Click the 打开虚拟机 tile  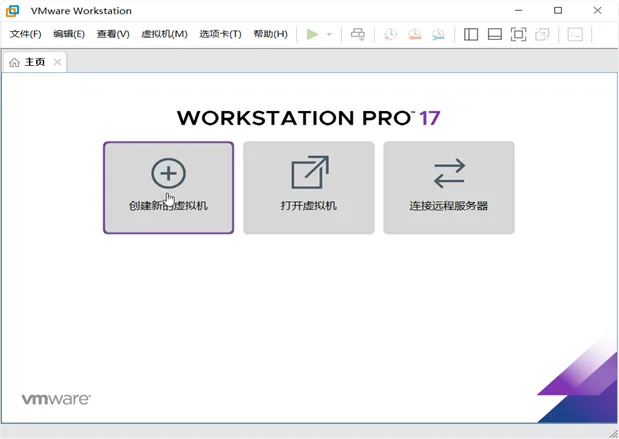click(309, 188)
